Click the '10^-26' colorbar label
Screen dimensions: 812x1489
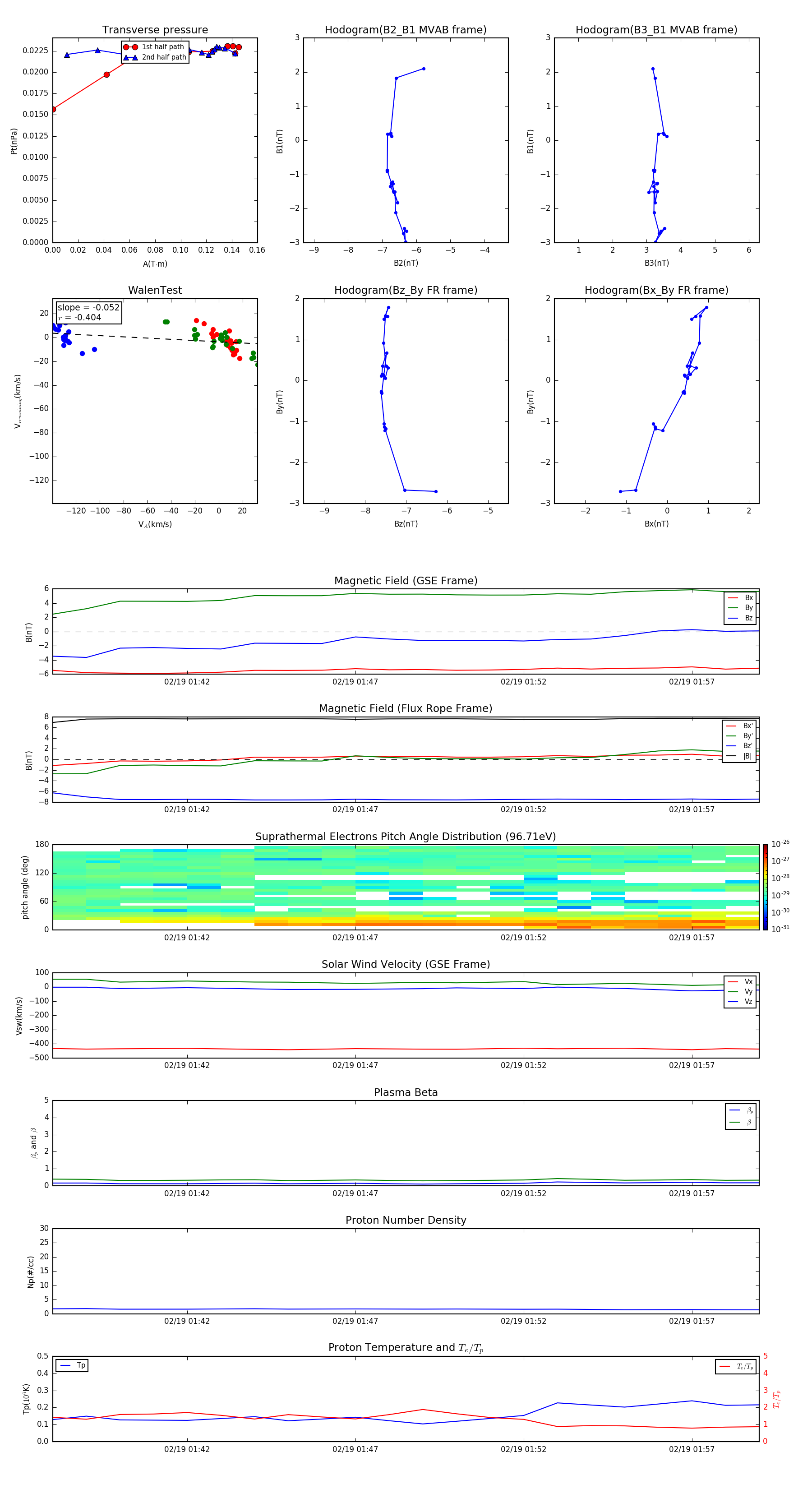coord(780,843)
